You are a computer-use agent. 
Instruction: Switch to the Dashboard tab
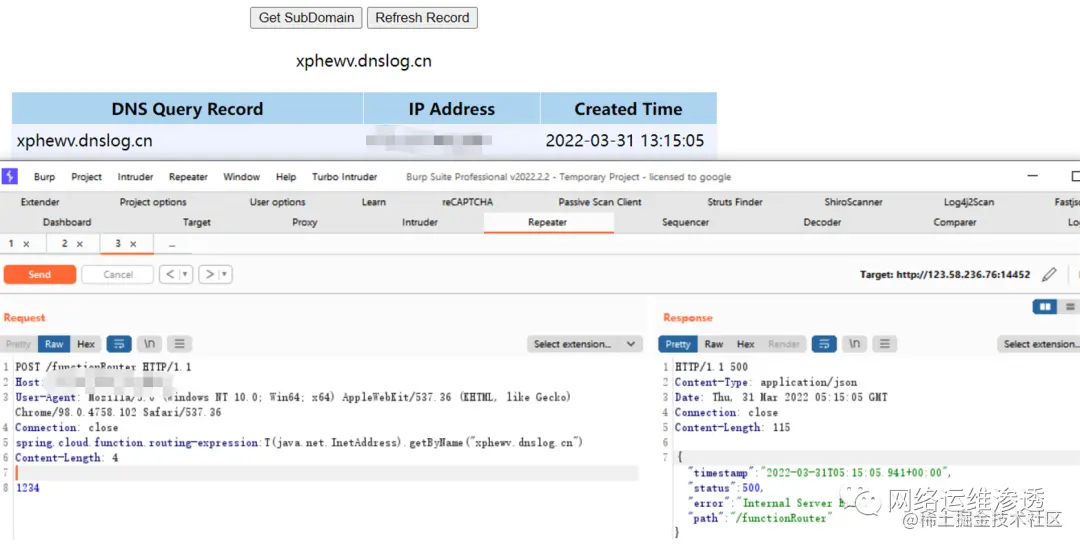pos(67,222)
